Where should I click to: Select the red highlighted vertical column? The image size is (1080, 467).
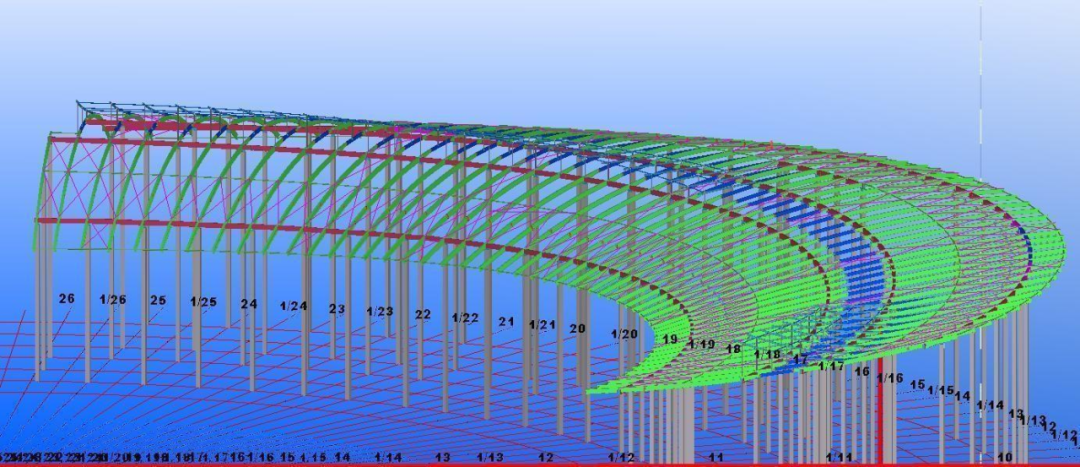880,410
